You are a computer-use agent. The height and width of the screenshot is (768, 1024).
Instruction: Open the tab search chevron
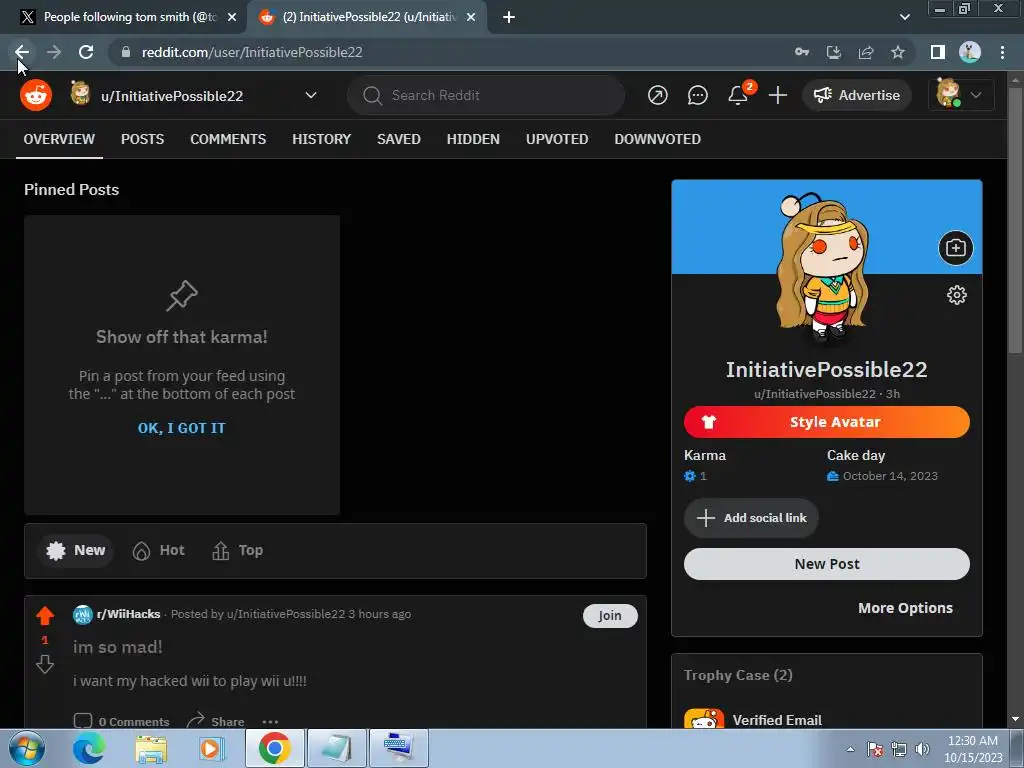(x=904, y=17)
